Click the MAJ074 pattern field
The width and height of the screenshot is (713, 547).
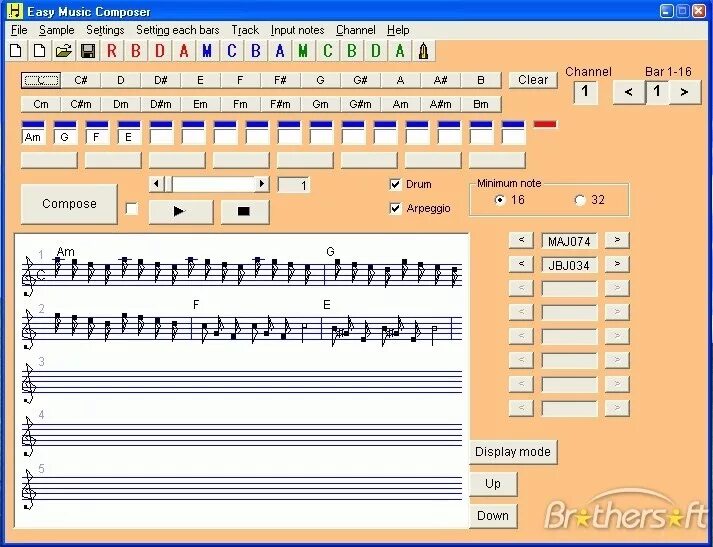[x=569, y=241]
